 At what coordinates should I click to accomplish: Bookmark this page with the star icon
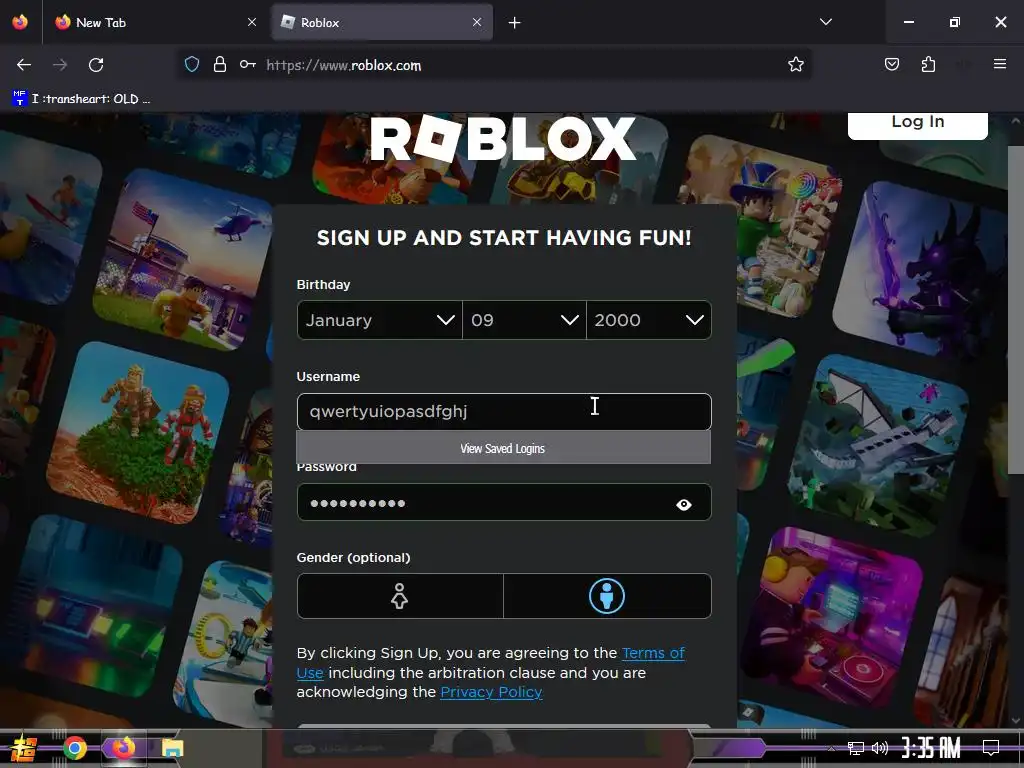click(795, 65)
